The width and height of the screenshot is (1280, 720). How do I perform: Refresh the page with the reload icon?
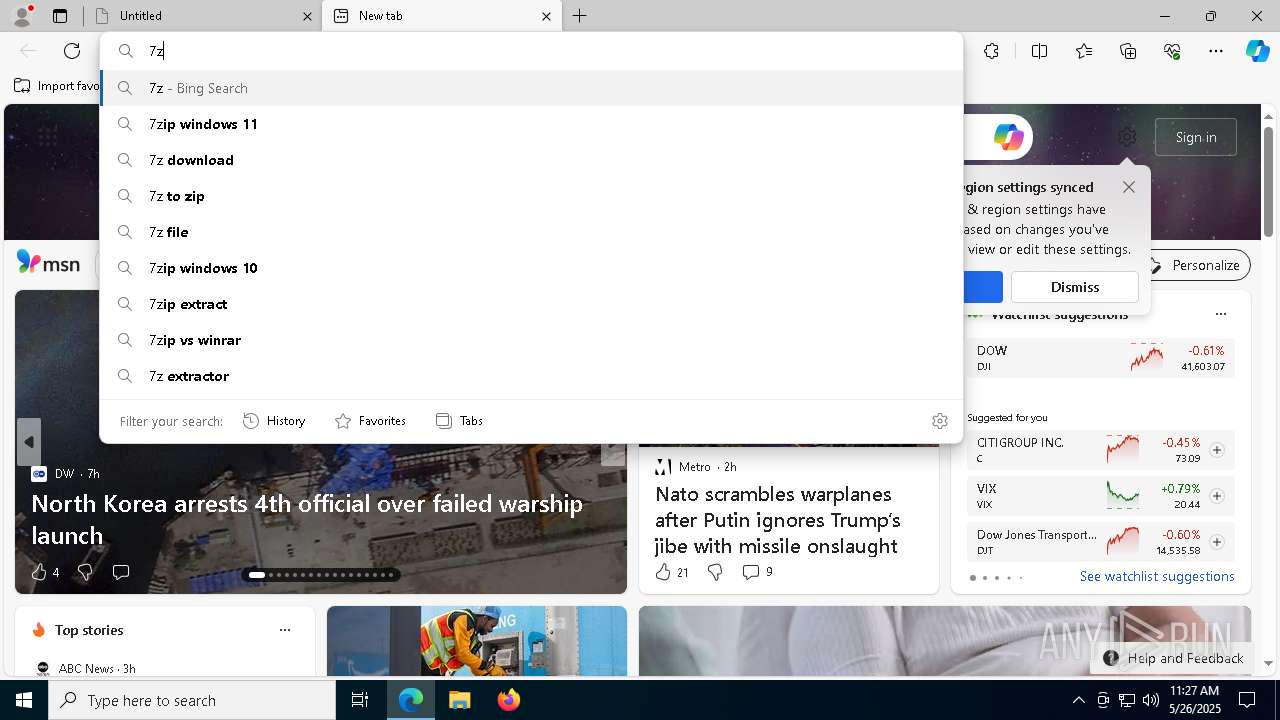[72, 51]
